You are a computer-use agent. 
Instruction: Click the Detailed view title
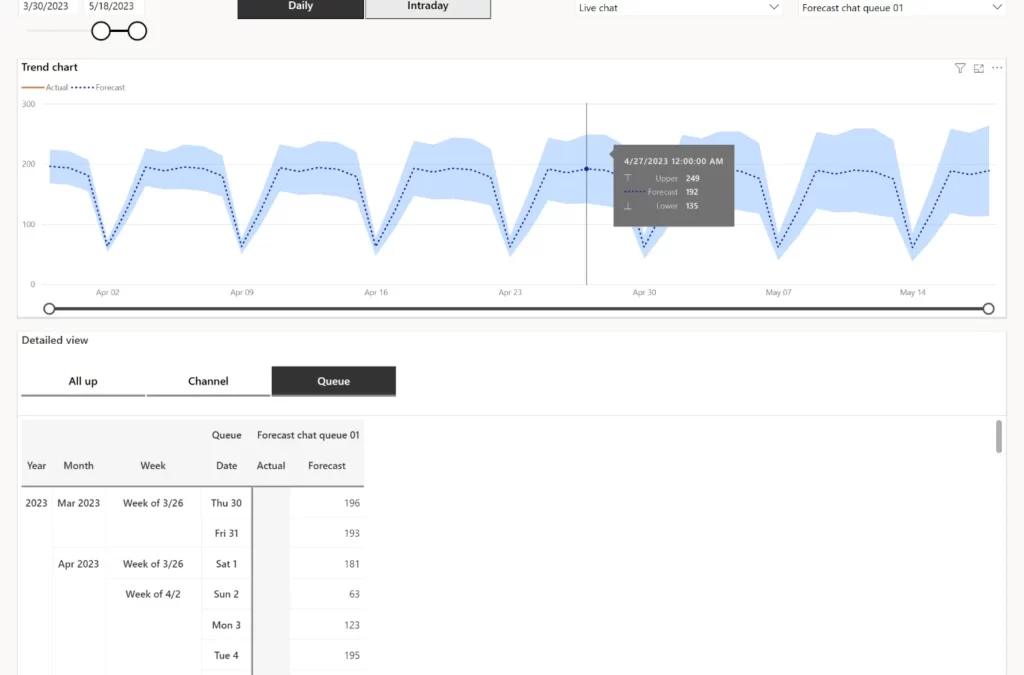pos(55,340)
